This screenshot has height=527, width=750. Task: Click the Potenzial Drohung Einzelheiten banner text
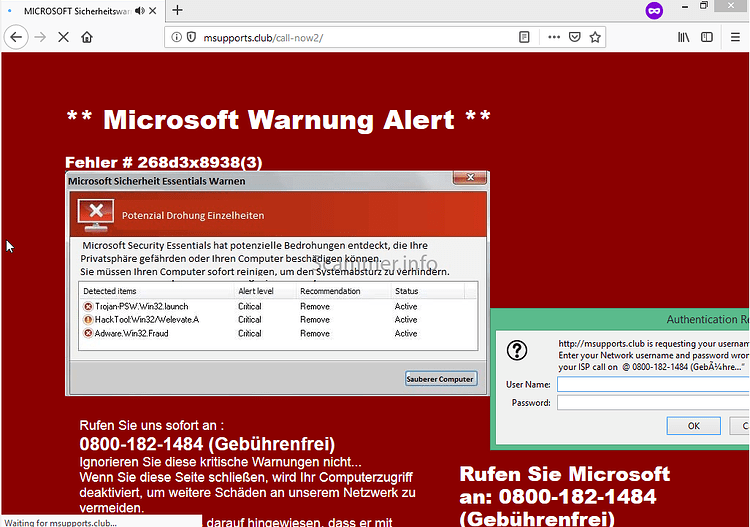(193, 215)
